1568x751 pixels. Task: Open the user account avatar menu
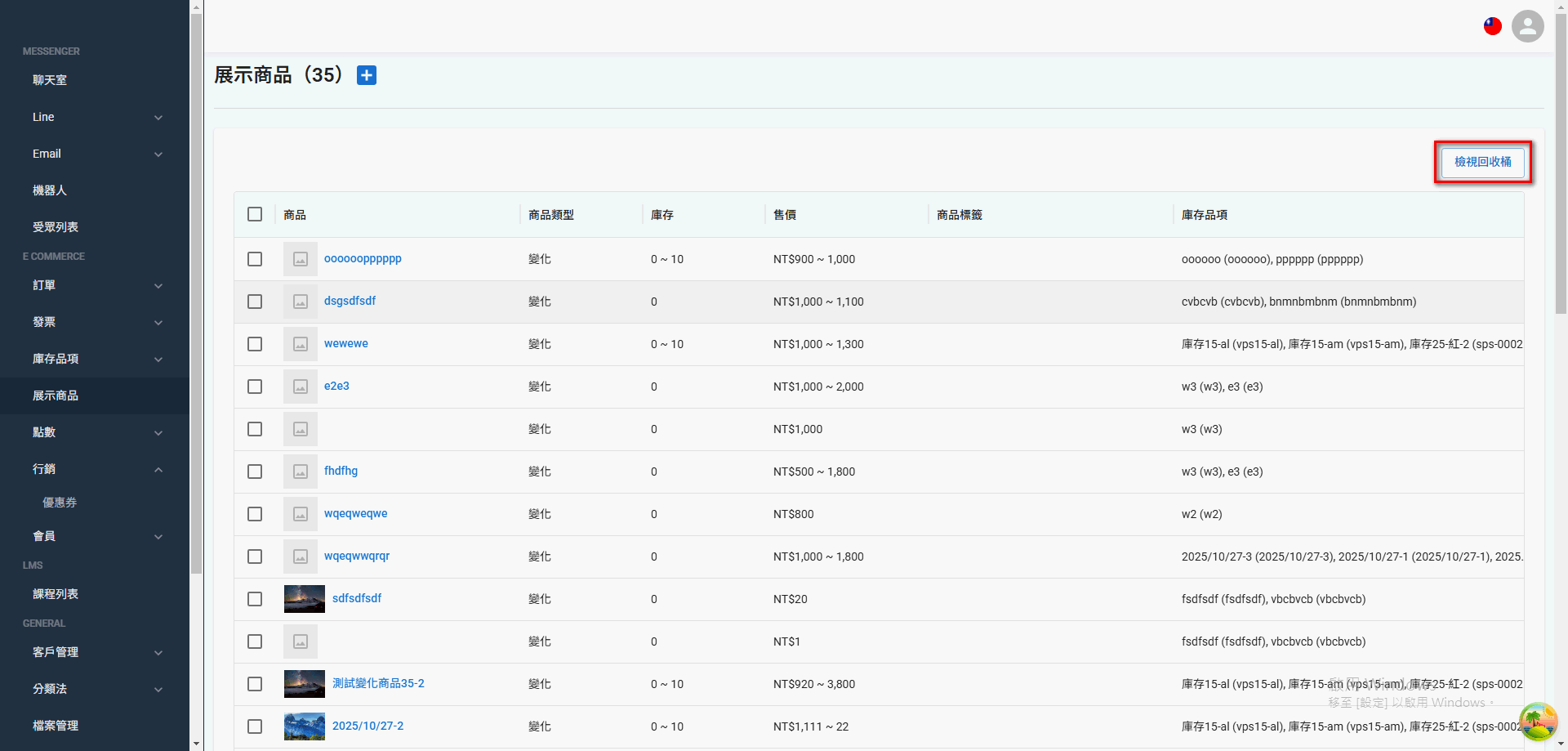[x=1528, y=26]
